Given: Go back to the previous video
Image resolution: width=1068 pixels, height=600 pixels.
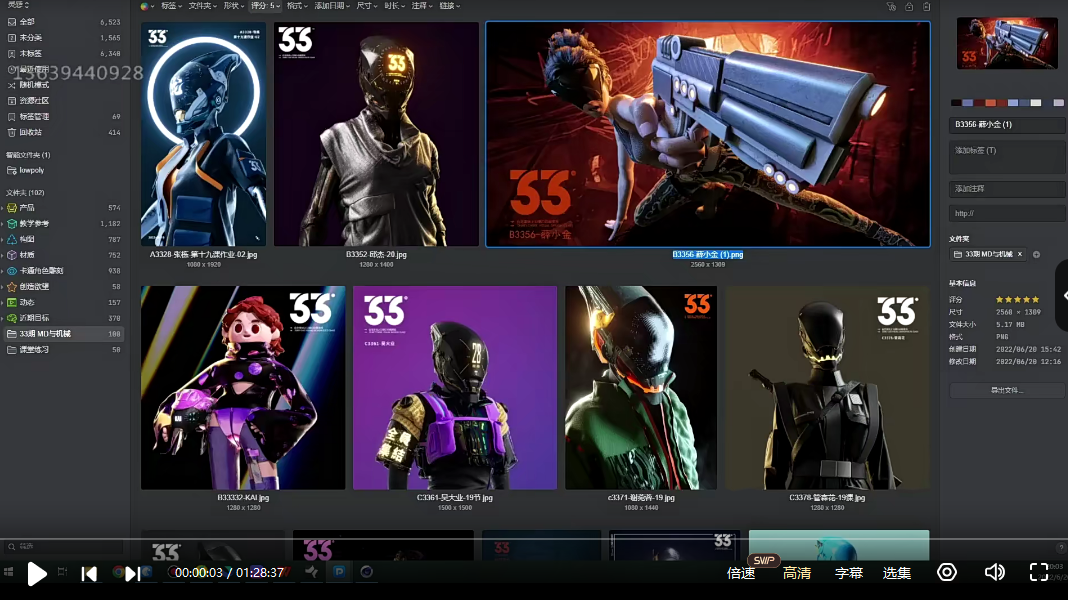Looking at the screenshot, I should tap(89, 573).
